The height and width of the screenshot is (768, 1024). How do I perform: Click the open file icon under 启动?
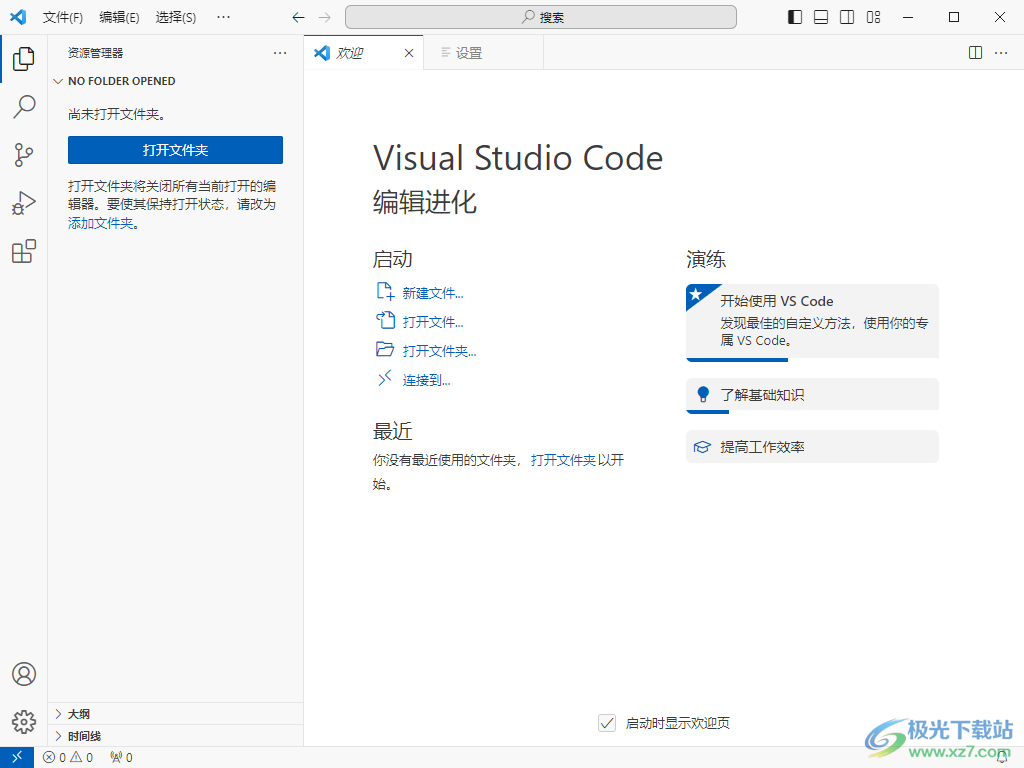pos(385,320)
